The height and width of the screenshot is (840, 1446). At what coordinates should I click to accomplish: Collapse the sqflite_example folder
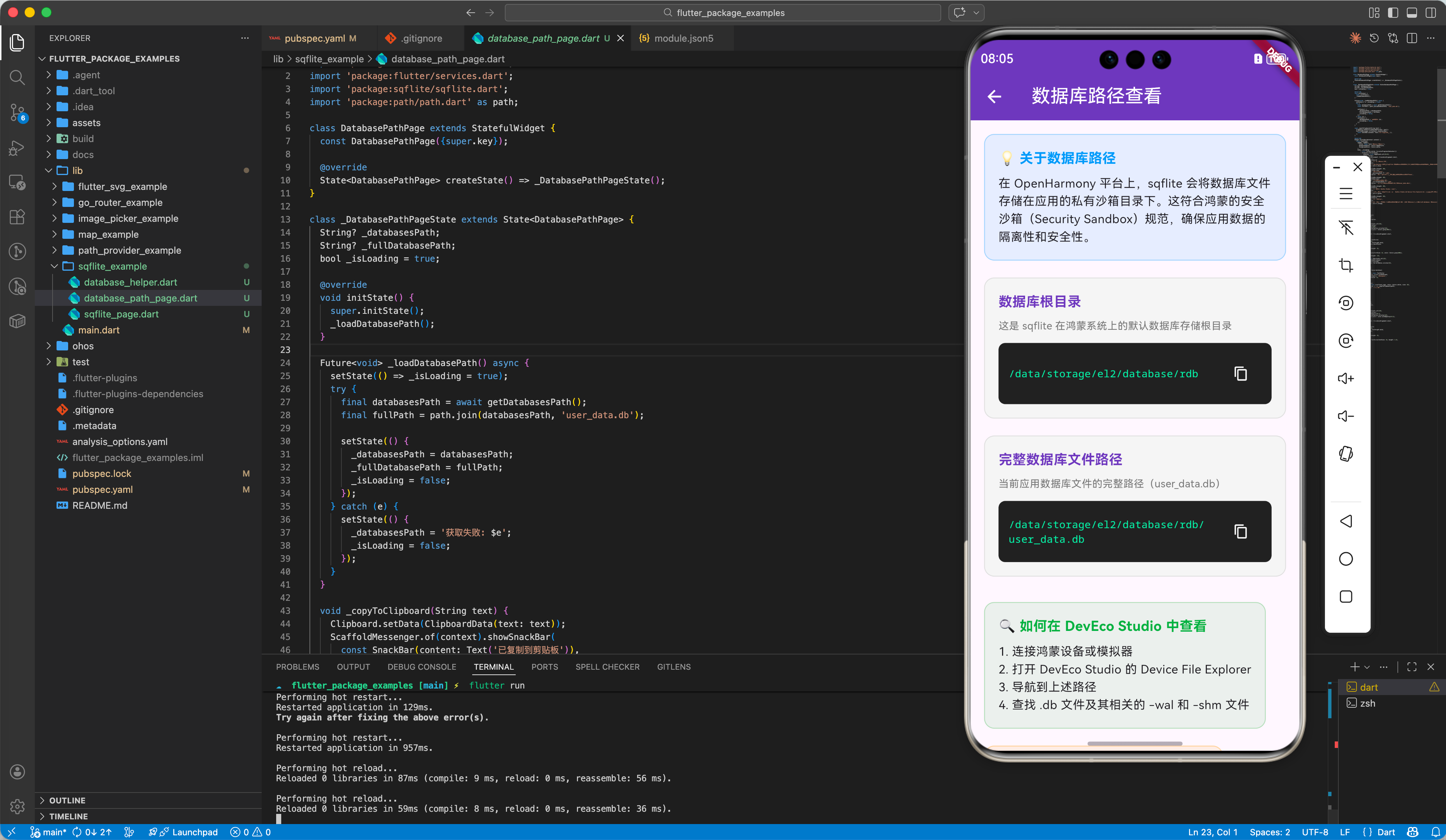coord(112,266)
